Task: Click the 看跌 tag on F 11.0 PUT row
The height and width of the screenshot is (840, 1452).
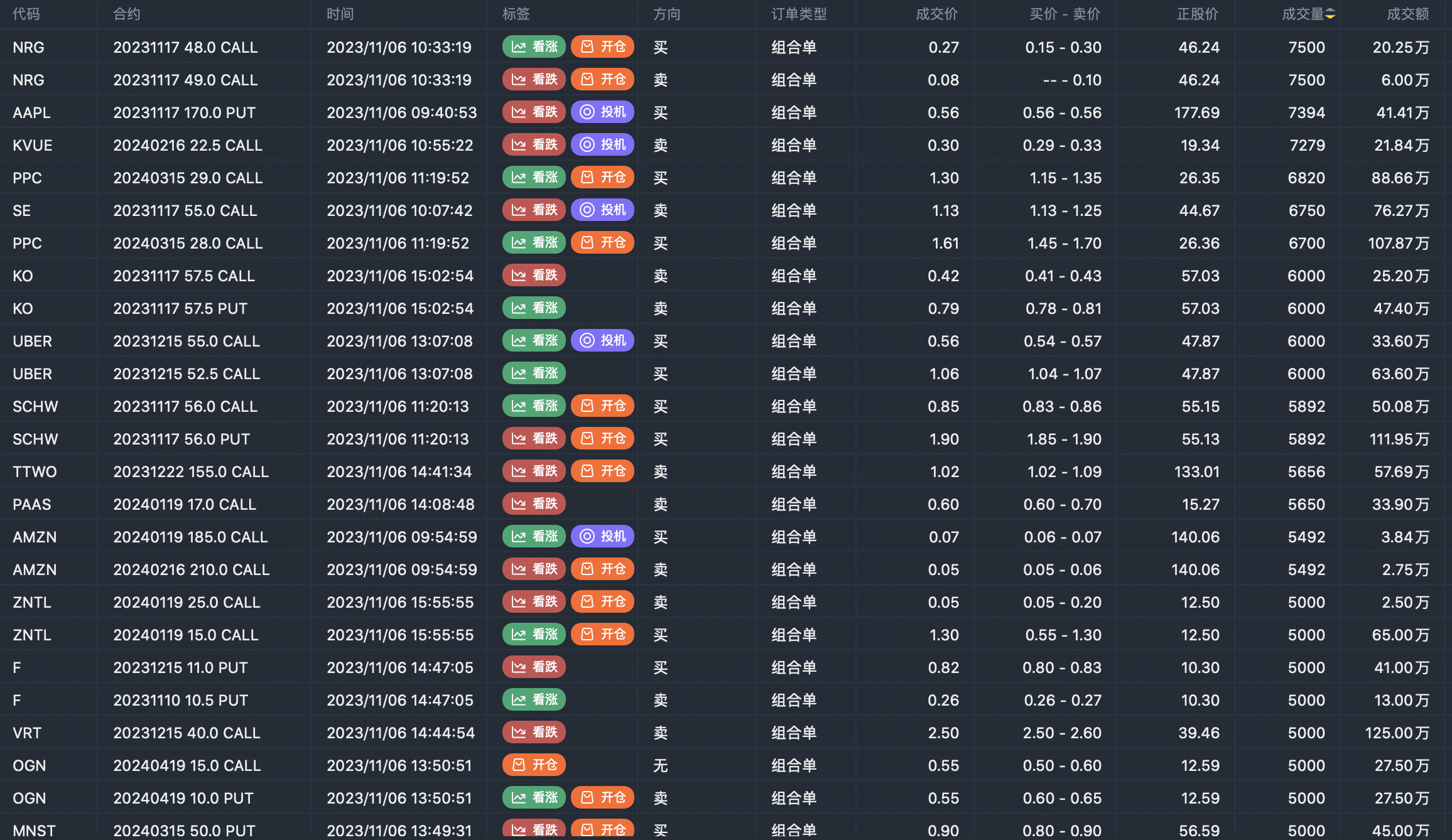Action: (x=534, y=667)
